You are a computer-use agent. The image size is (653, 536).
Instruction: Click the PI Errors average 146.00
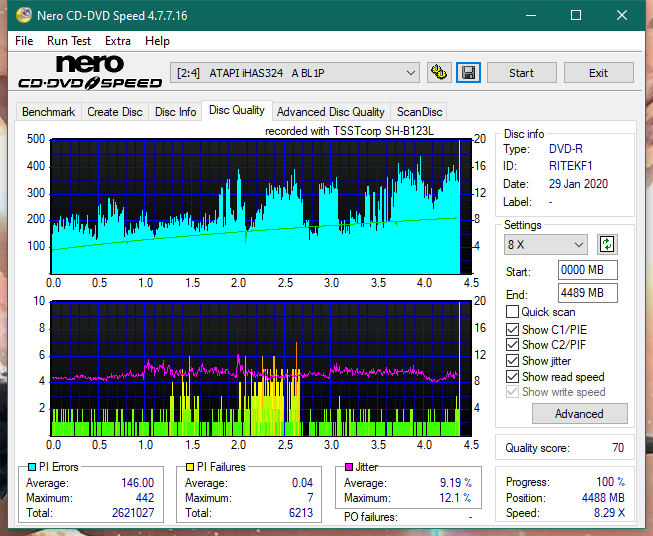pyautogui.click(x=137, y=483)
